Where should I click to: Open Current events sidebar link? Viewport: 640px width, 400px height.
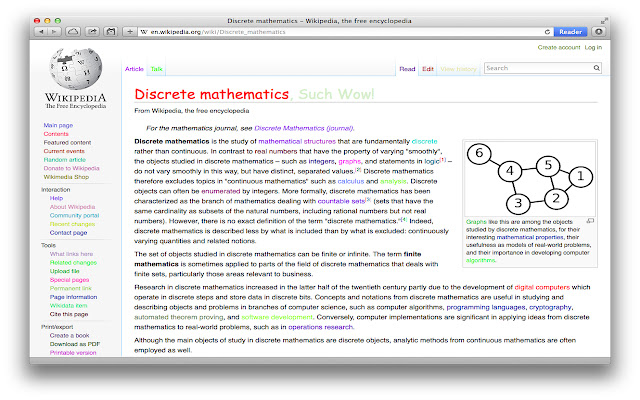point(64,151)
